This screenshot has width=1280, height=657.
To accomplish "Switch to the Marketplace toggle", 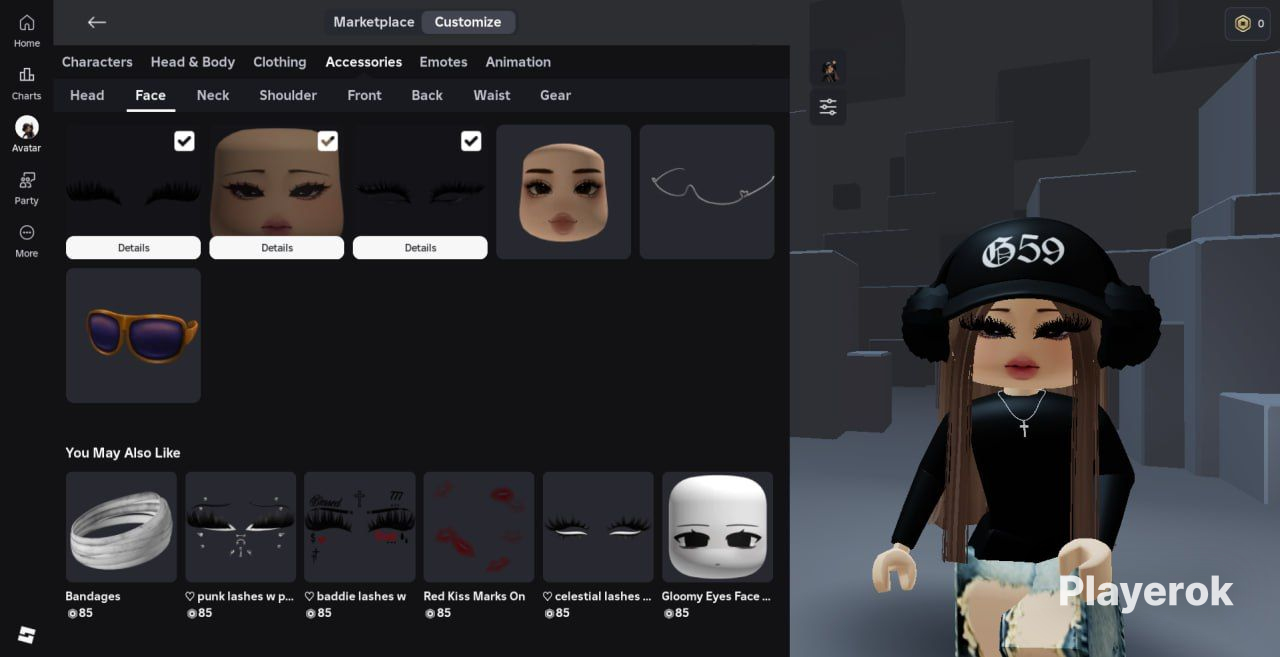I will (374, 22).
